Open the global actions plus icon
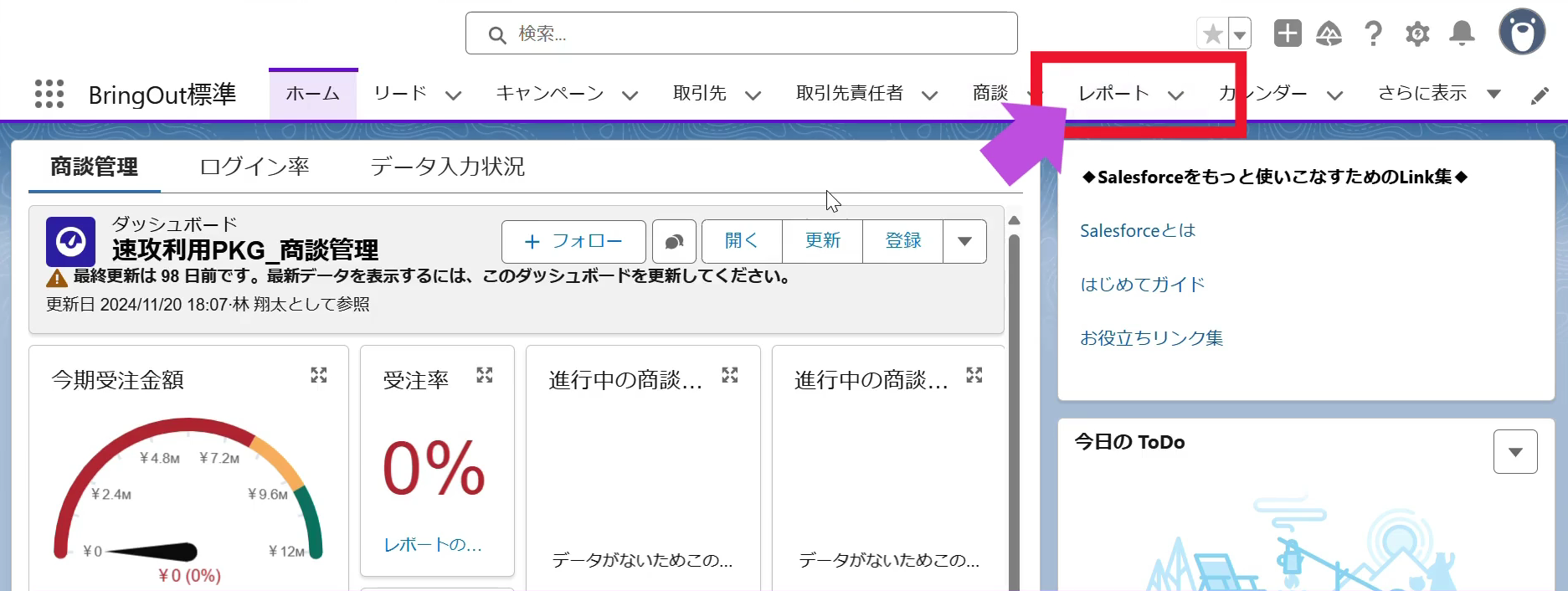Viewport: 1568px width, 591px height. coord(1288,33)
